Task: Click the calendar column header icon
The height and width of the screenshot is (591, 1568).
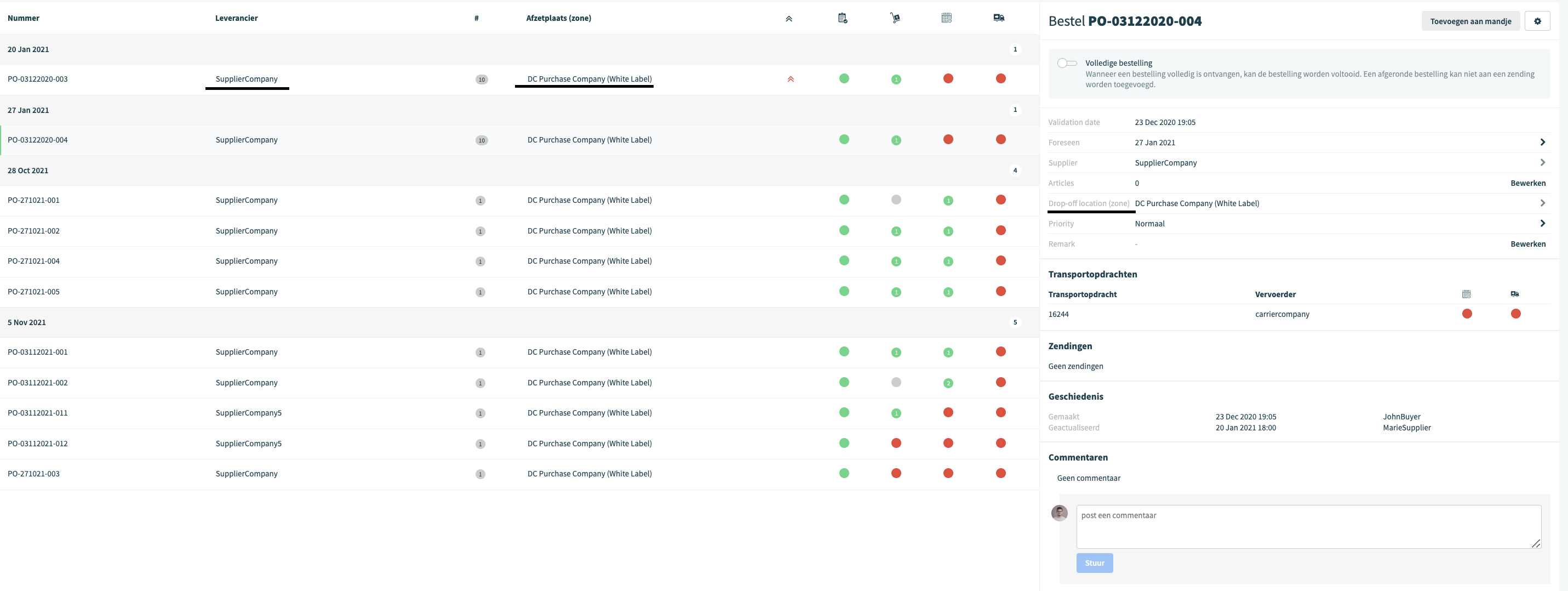Action: (x=947, y=18)
